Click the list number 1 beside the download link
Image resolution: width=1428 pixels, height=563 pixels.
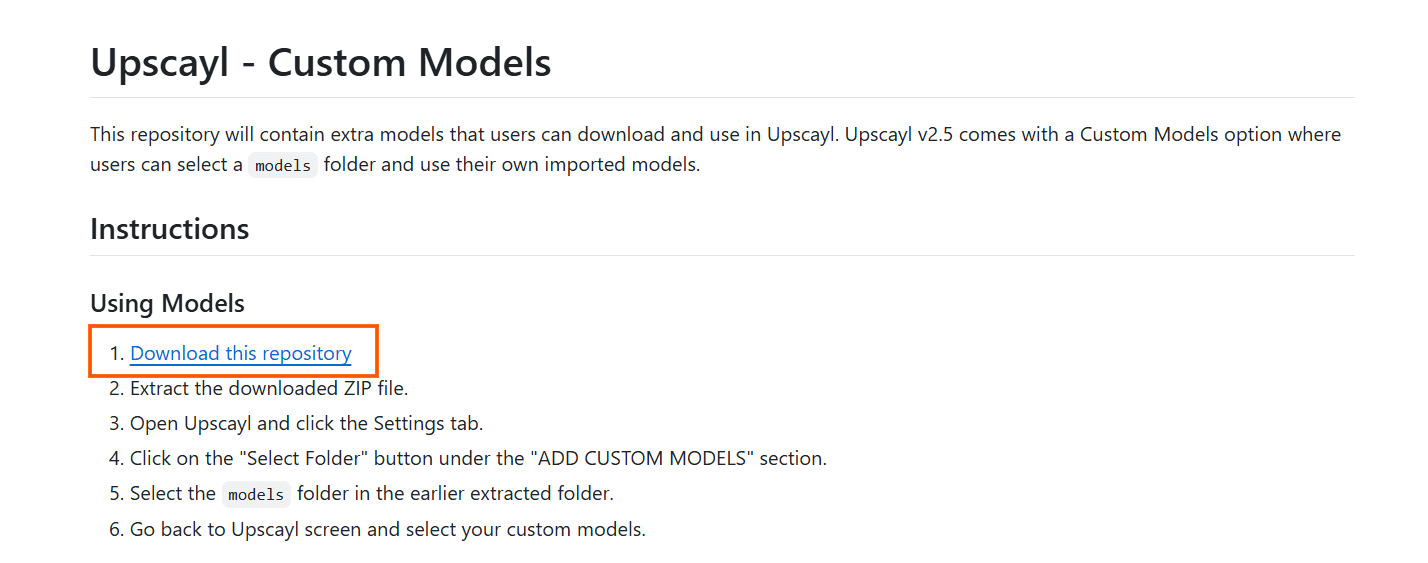click(116, 354)
